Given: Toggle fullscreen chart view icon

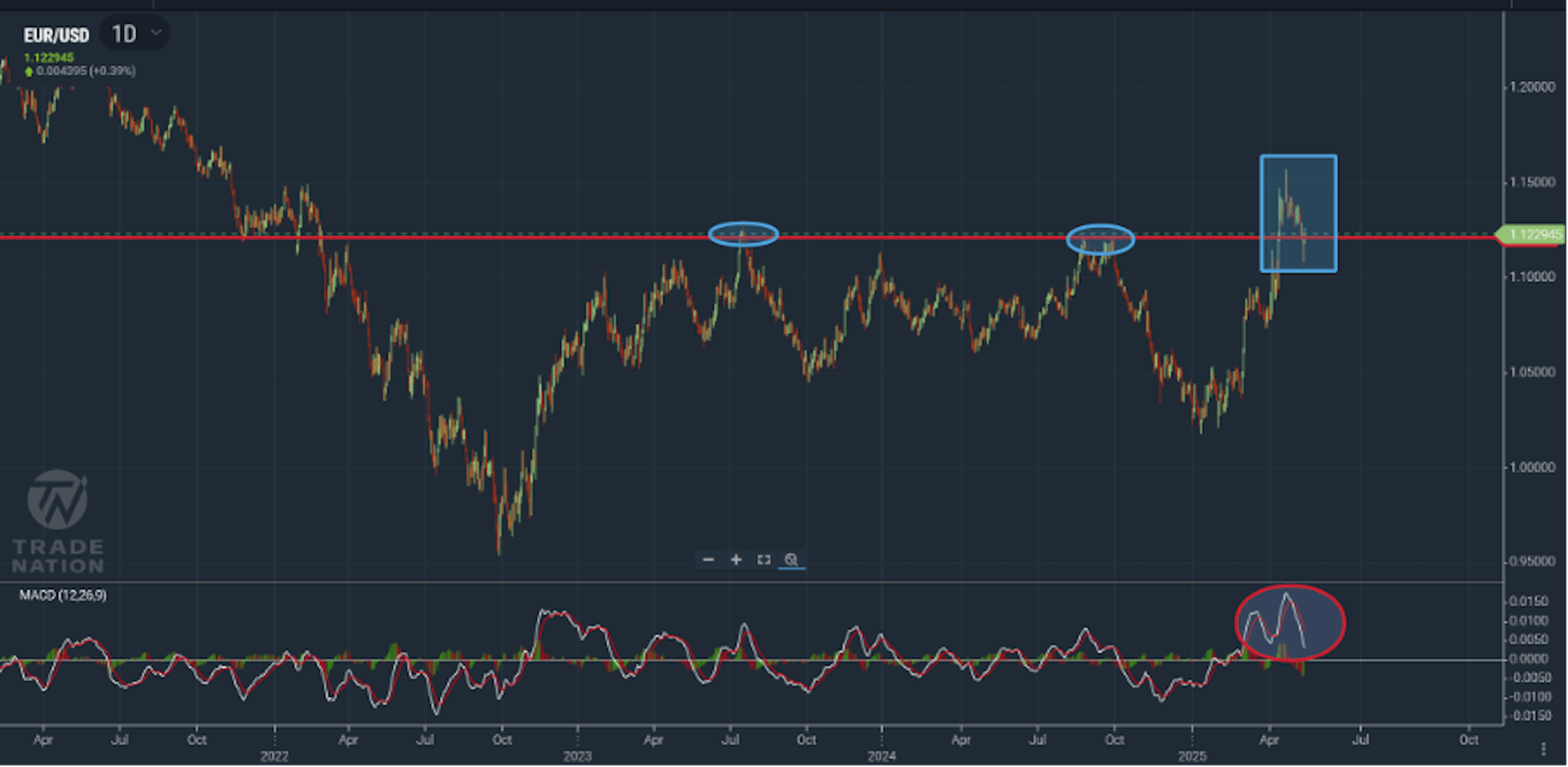Looking at the screenshot, I should pos(764,560).
